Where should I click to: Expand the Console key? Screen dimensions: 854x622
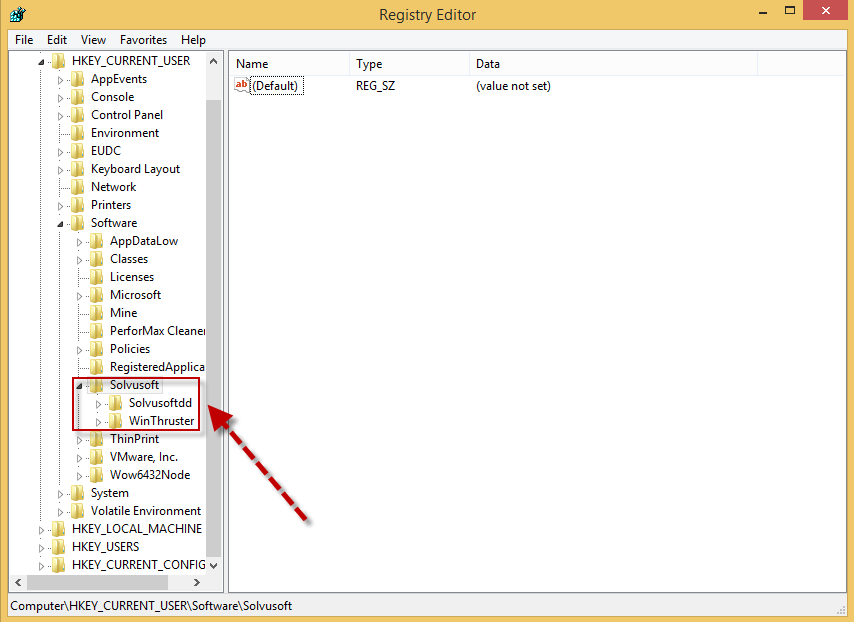pos(60,98)
